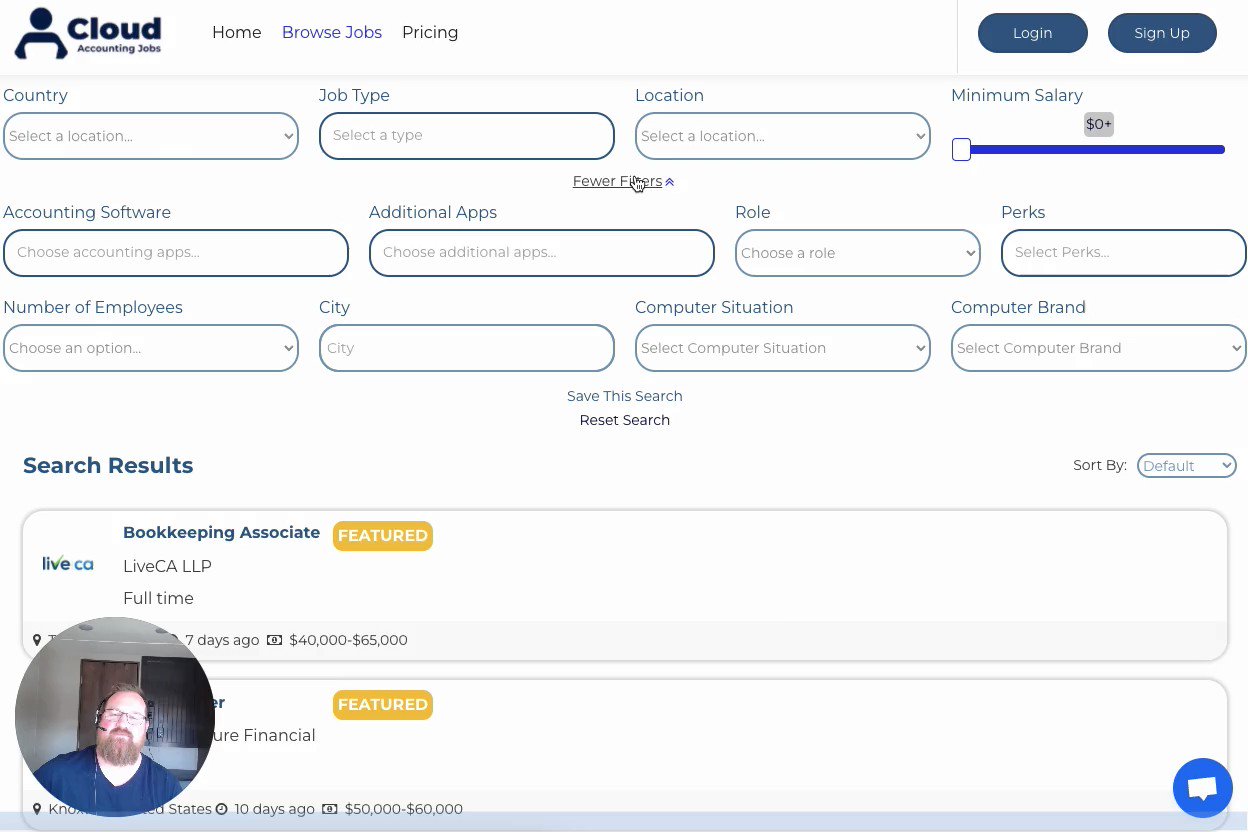Image resolution: width=1248 pixels, height=832 pixels.
Task: Click the Full time label
Action: point(158,599)
